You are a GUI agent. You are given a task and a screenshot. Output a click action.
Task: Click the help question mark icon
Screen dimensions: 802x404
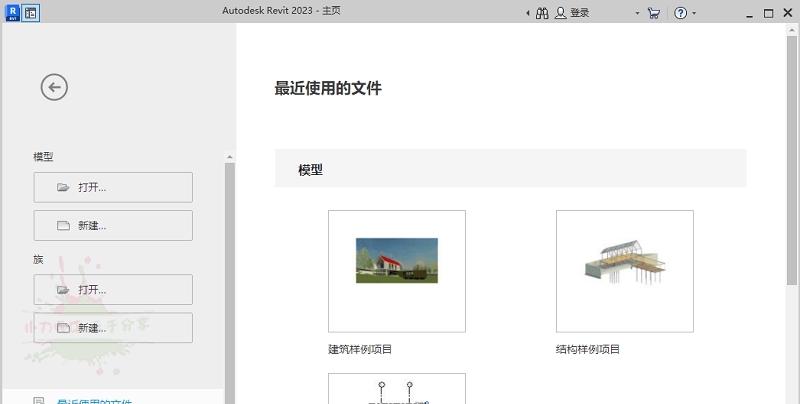(680, 13)
